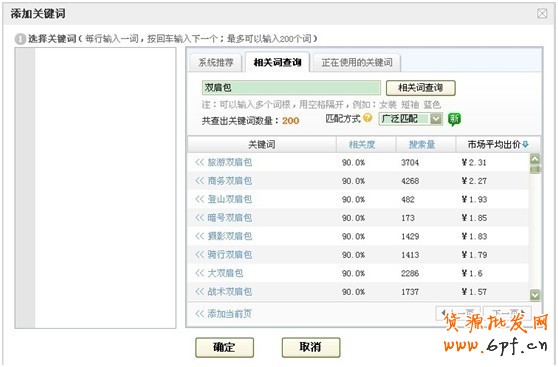Viewport: 558px width, 367px height.
Task: Click the 添加当前页 link
Action: (223, 314)
